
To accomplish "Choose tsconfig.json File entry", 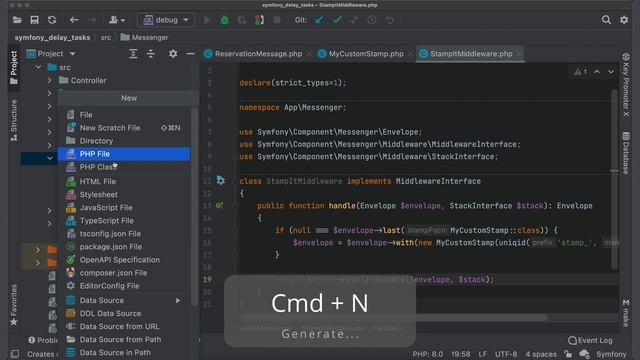I will pyautogui.click(x=124, y=233).
